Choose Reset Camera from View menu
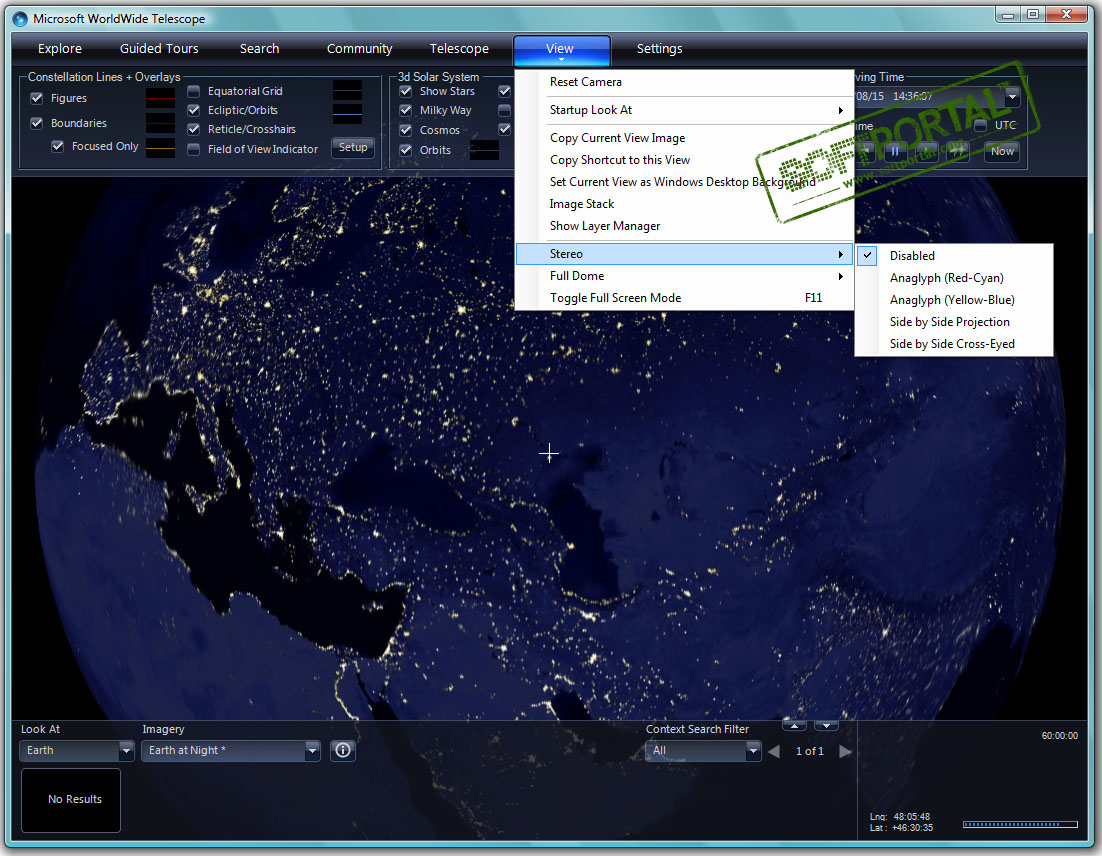 click(685, 82)
